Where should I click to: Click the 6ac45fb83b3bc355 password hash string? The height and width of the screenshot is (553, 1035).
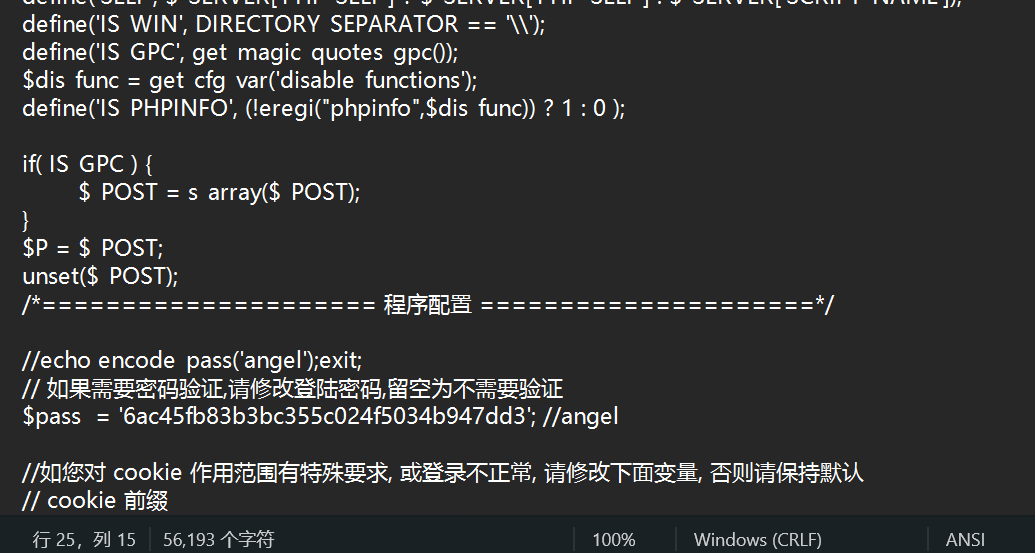click(323, 416)
